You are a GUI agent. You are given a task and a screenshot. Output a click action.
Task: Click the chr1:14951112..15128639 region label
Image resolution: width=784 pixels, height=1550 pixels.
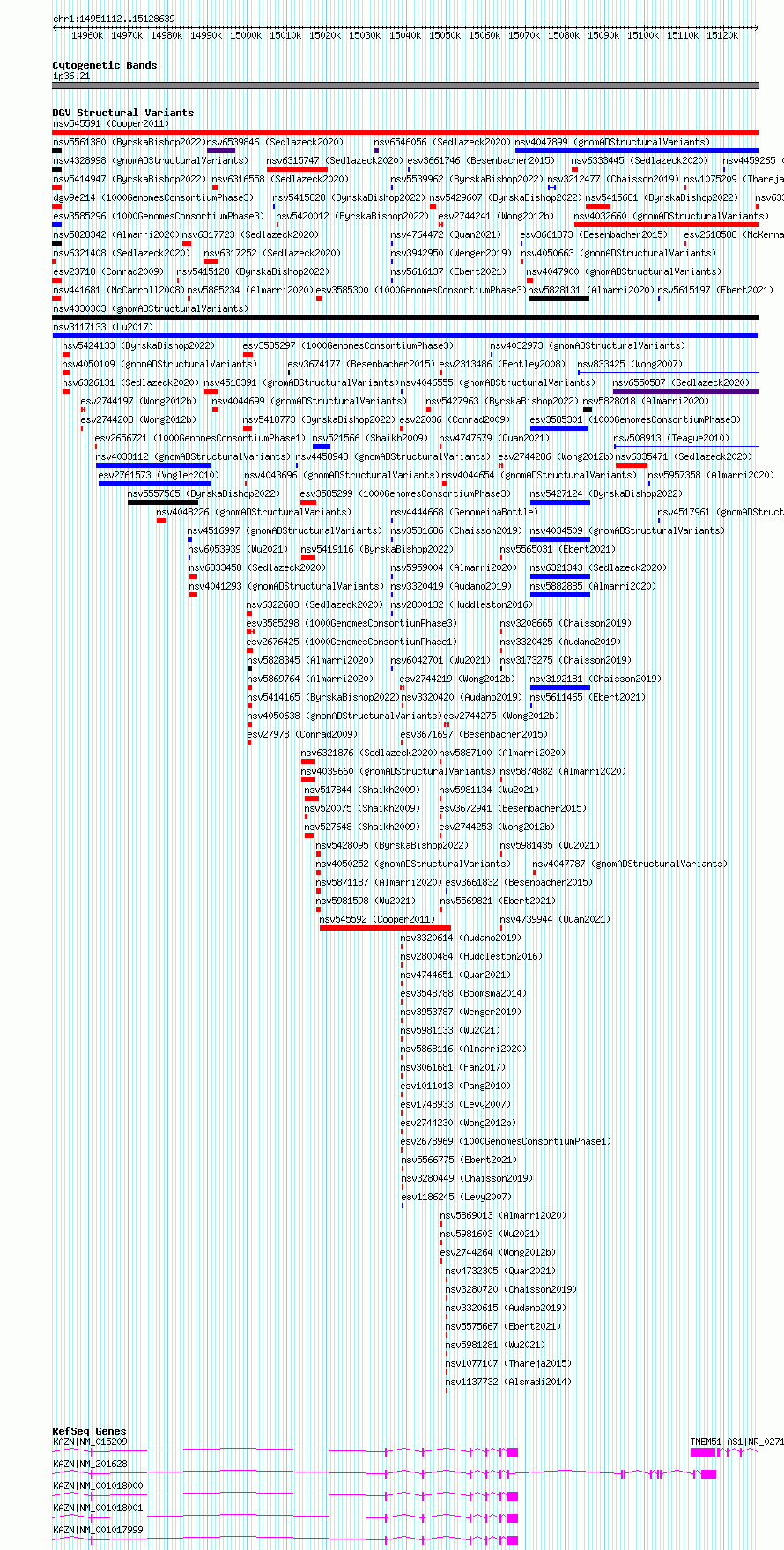click(x=114, y=19)
